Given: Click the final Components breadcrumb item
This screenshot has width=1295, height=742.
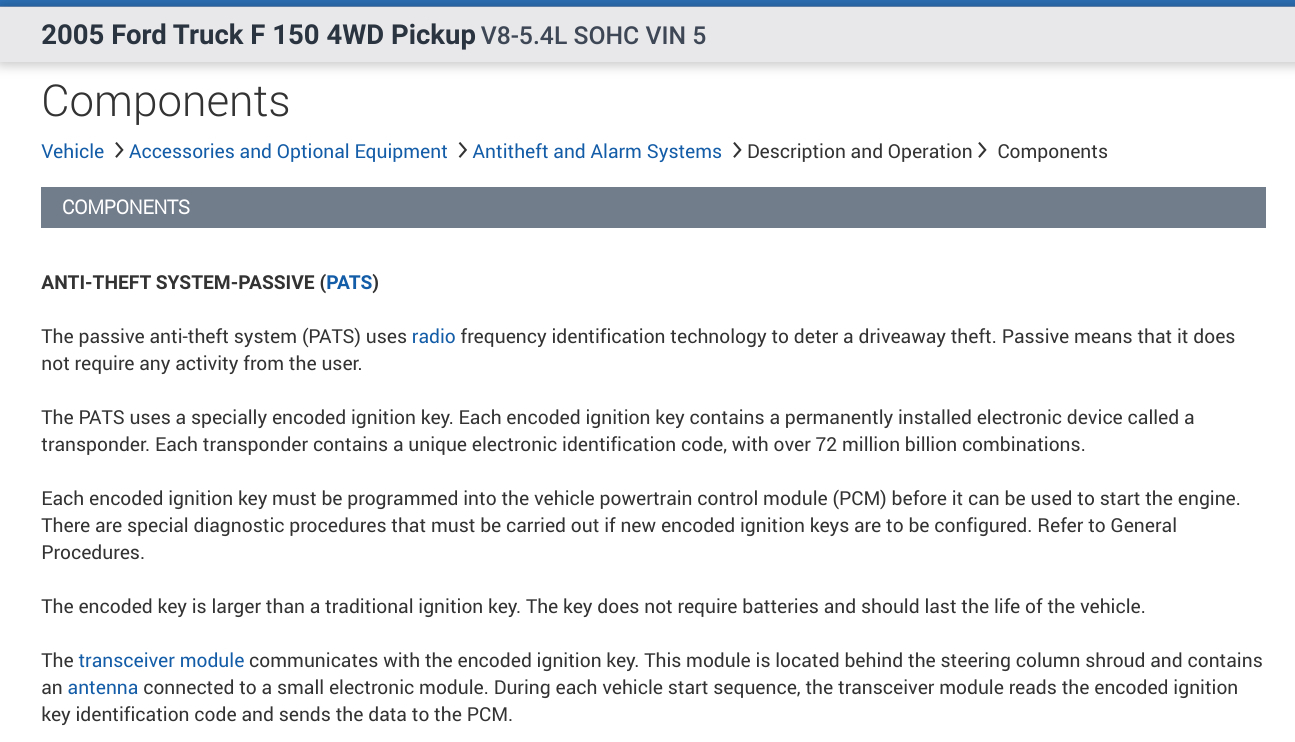Looking at the screenshot, I should [x=1052, y=151].
